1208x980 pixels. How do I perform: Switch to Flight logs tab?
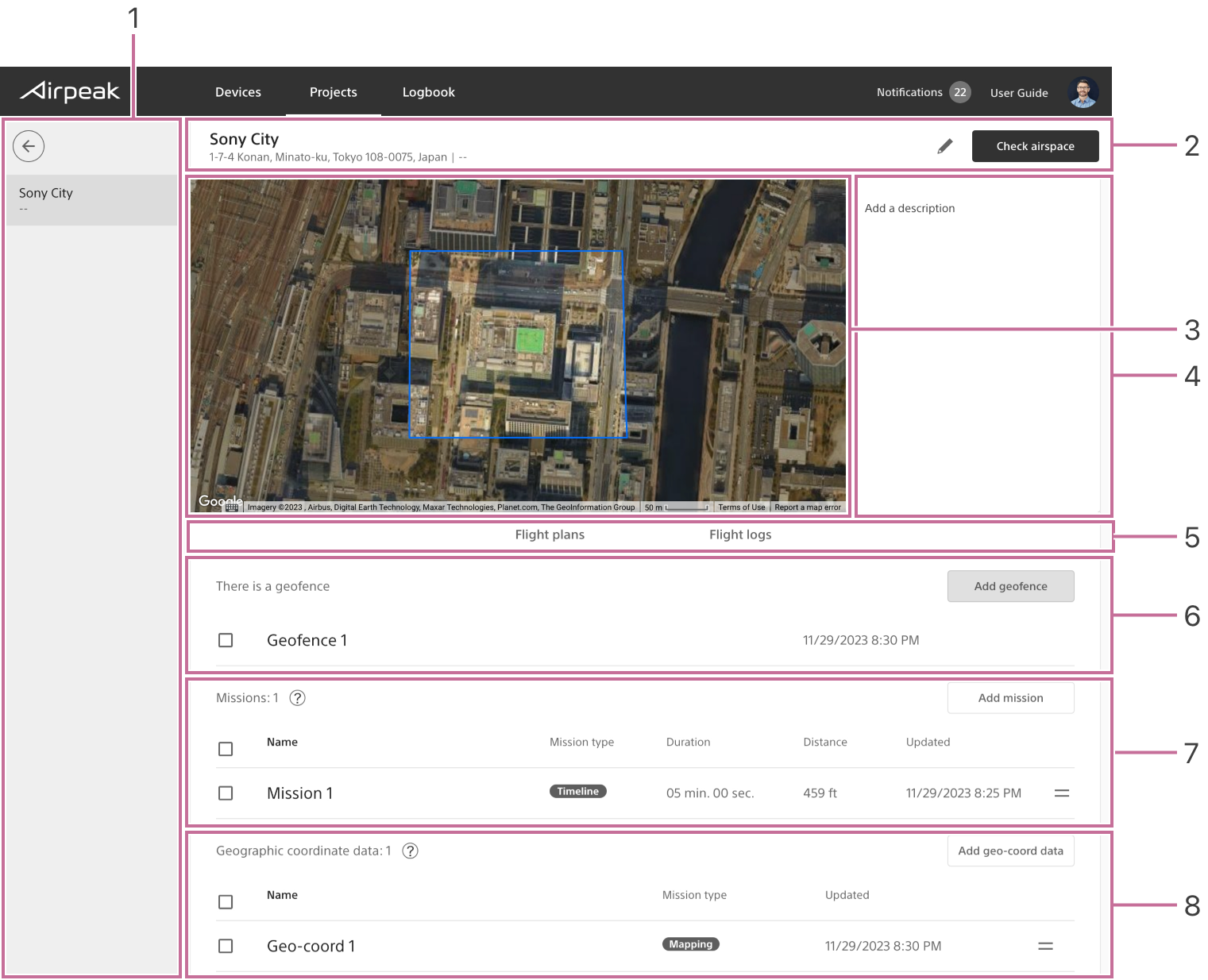[740, 534]
